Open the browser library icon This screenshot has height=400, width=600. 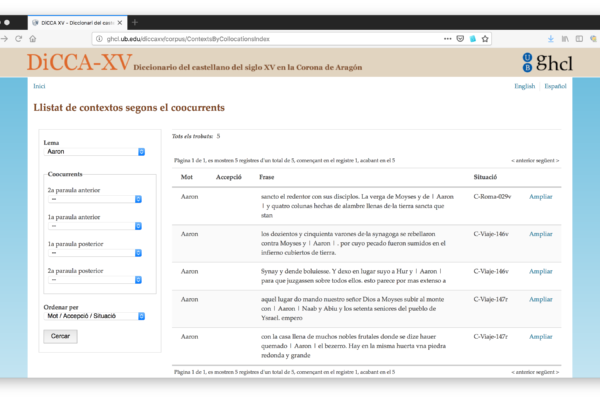pos(565,39)
